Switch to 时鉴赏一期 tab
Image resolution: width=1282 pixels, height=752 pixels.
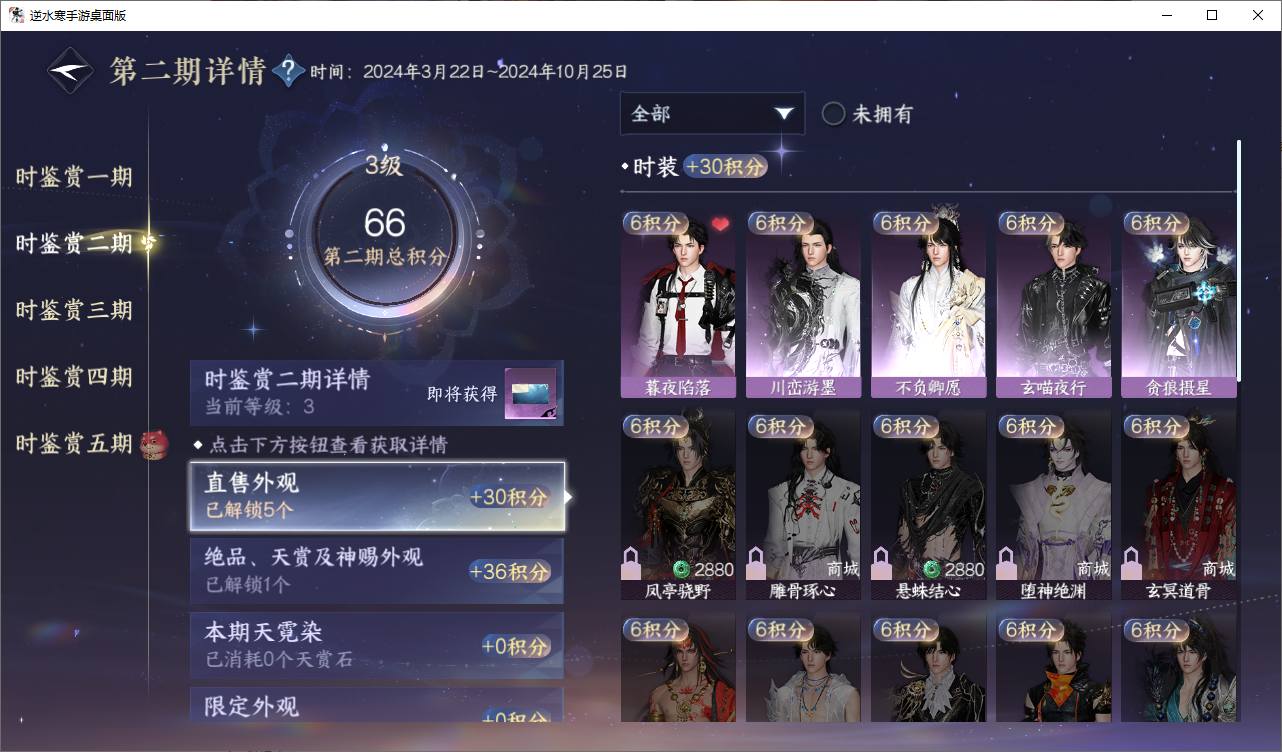point(74,177)
